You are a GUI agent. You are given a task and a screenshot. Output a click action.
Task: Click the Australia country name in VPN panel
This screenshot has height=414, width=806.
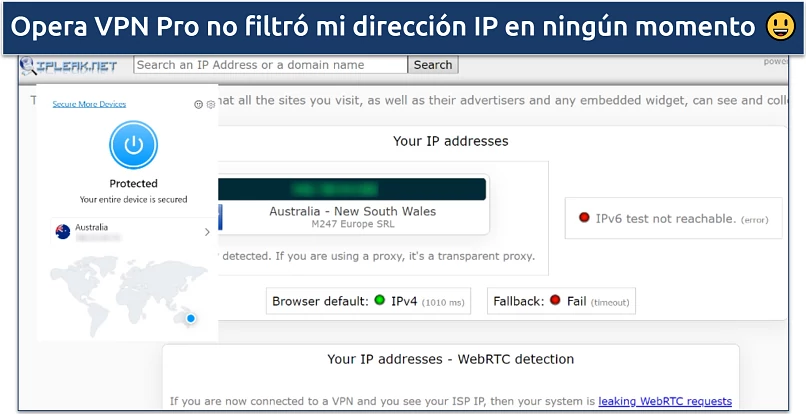pyautogui.click(x=91, y=227)
